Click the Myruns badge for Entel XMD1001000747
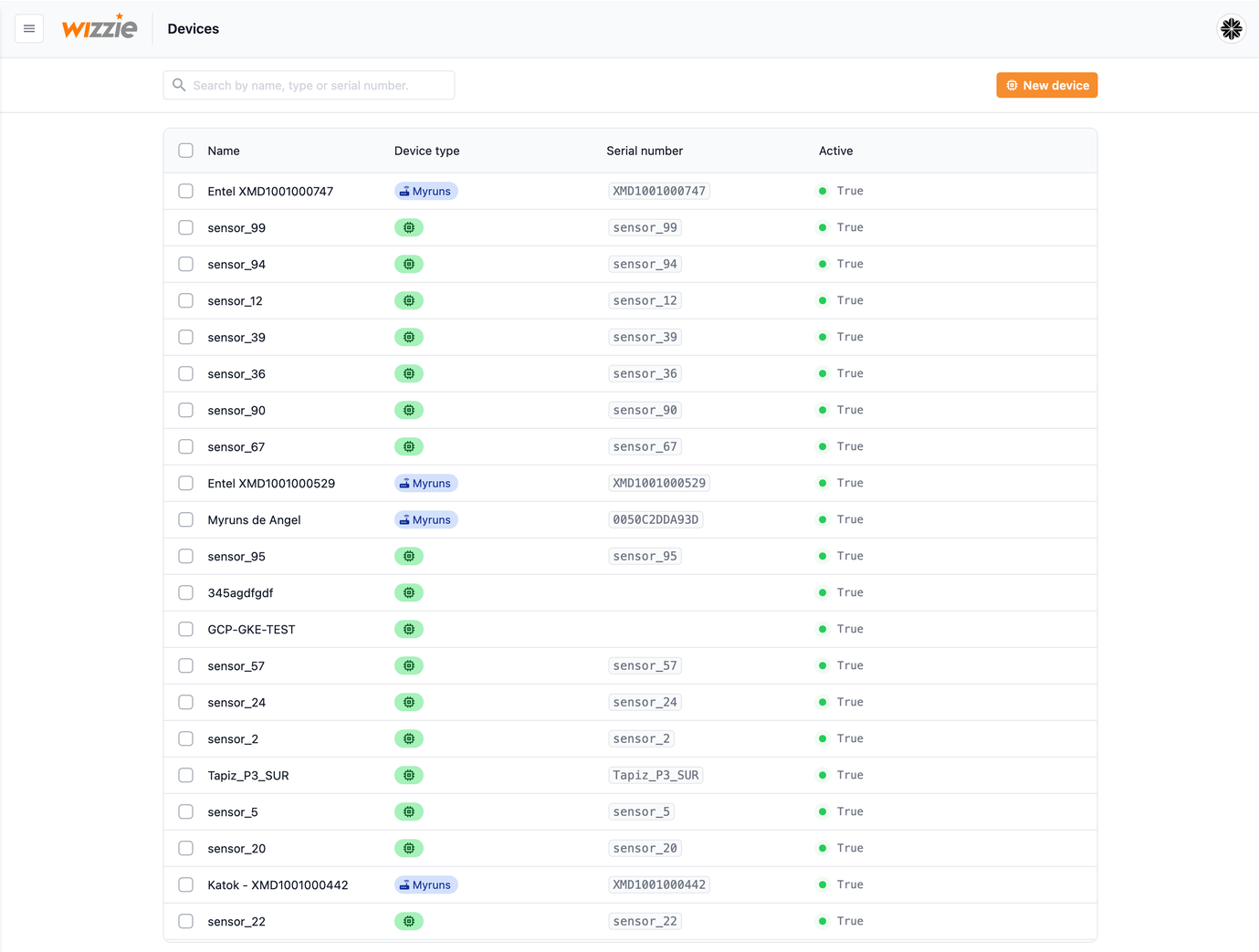Screen dimensions: 1259x952 (x=425, y=192)
